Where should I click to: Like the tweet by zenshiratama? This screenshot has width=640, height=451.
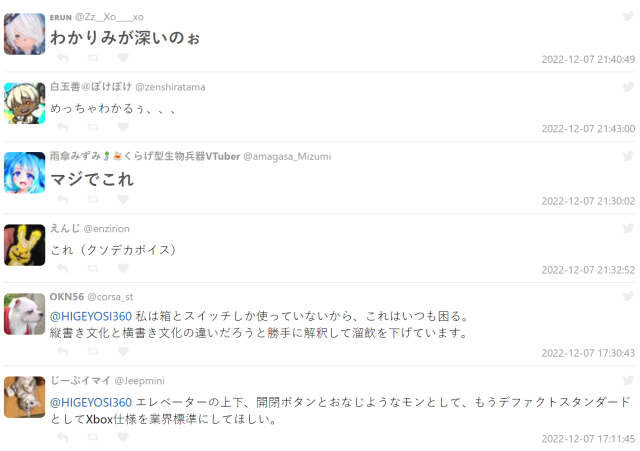tap(123, 127)
